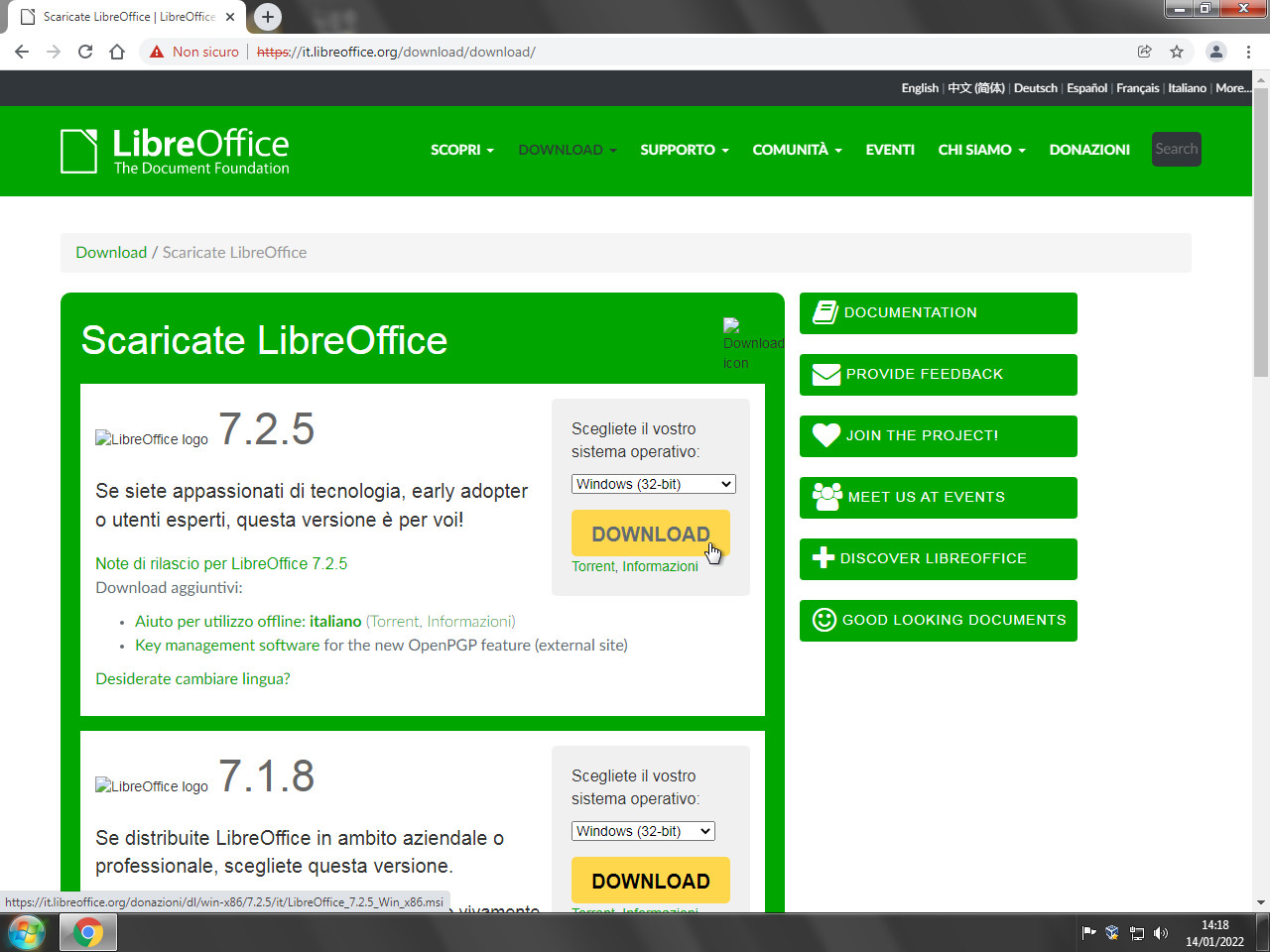Expand the SUPPORTO navigation menu
1270x952 pixels.
tap(684, 150)
